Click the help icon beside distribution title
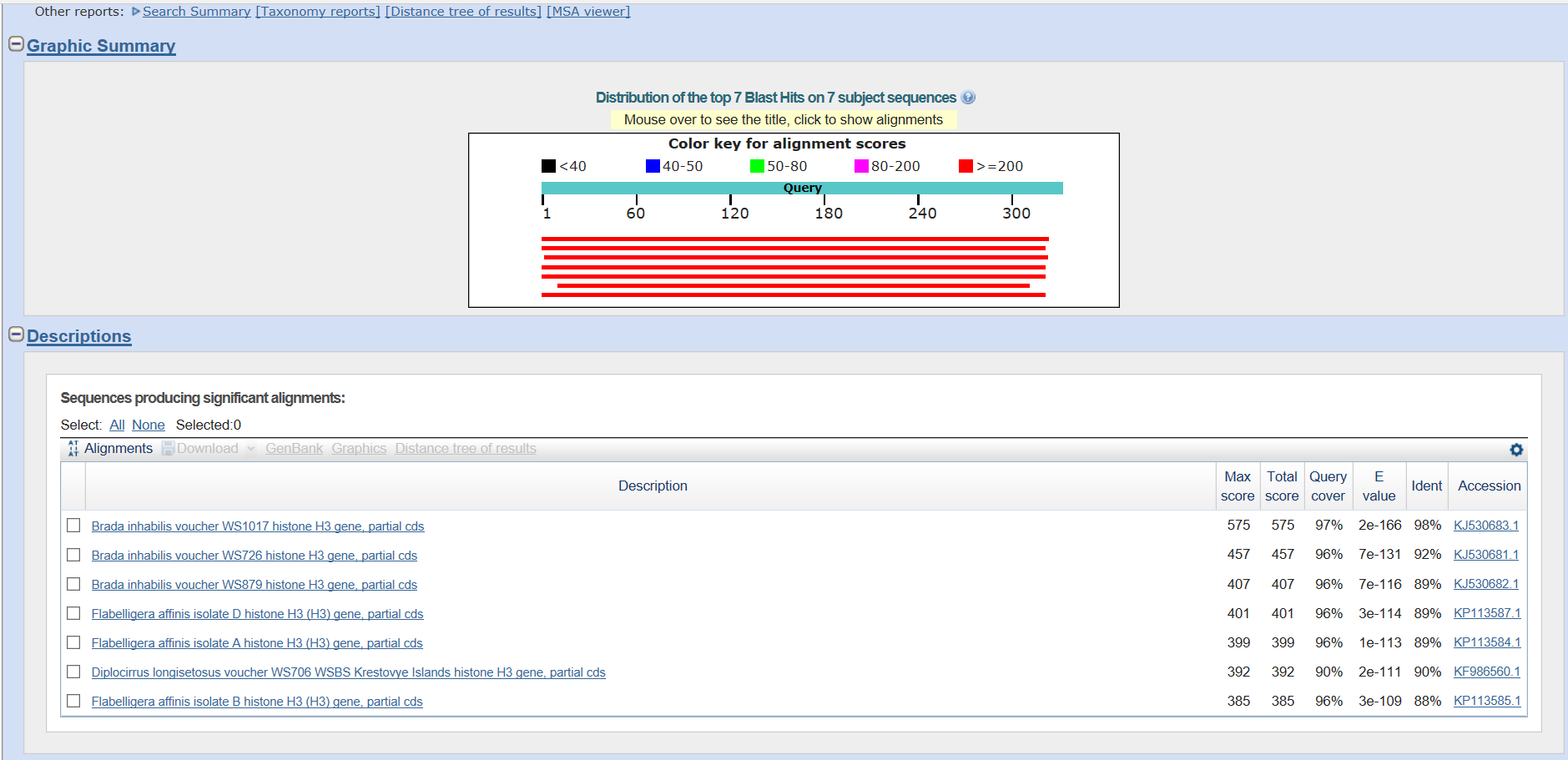Image resolution: width=1568 pixels, height=760 pixels. pyautogui.click(x=968, y=98)
